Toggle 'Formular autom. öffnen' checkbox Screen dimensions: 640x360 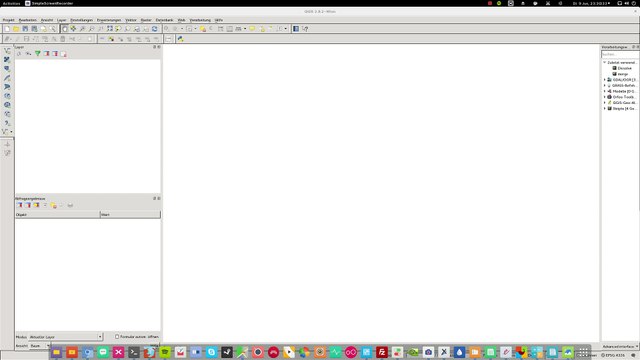pos(117,337)
